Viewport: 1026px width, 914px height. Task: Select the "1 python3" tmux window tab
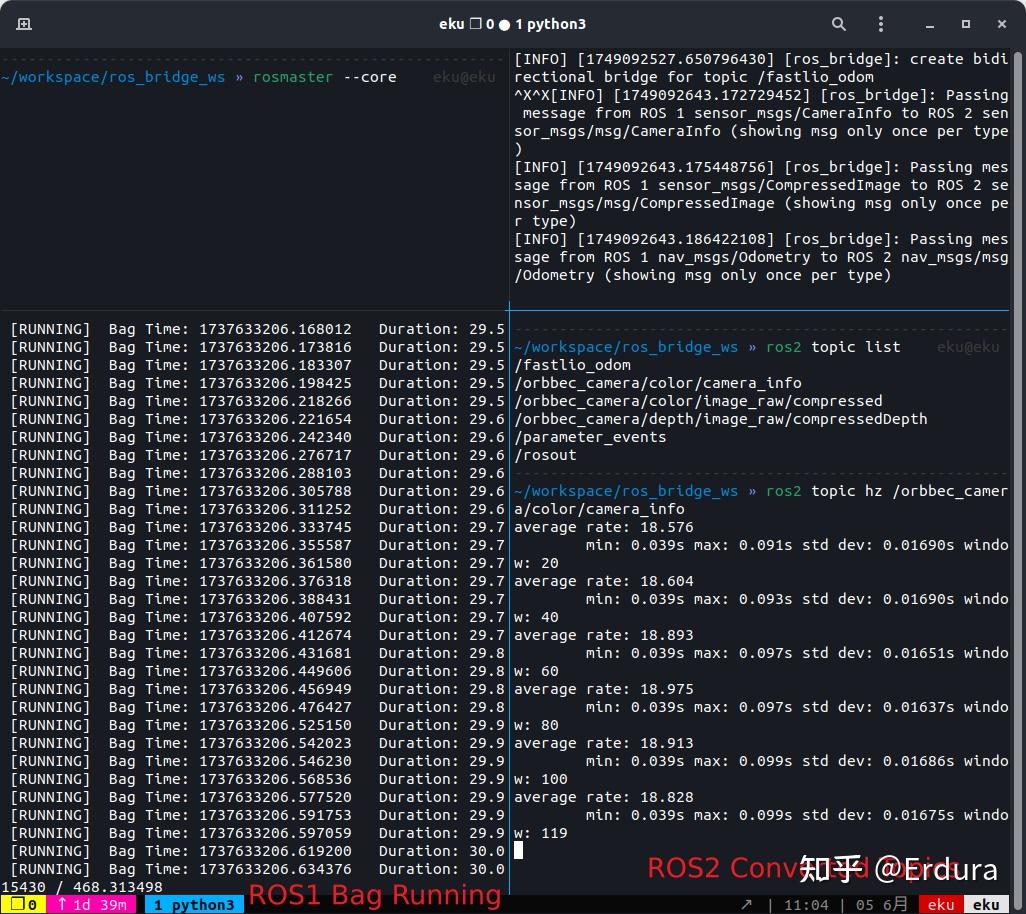(194, 904)
